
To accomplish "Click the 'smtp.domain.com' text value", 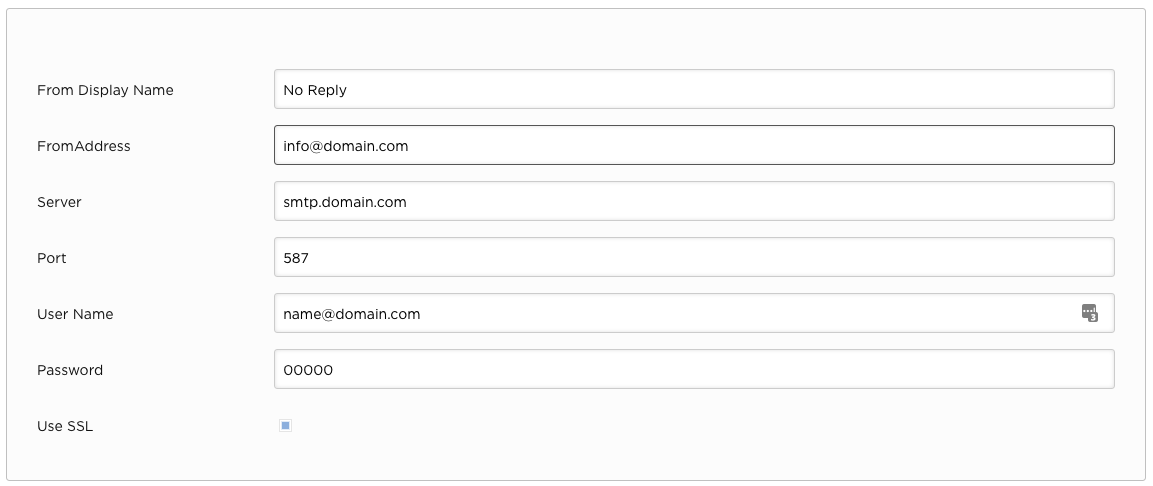I will click(x=345, y=202).
